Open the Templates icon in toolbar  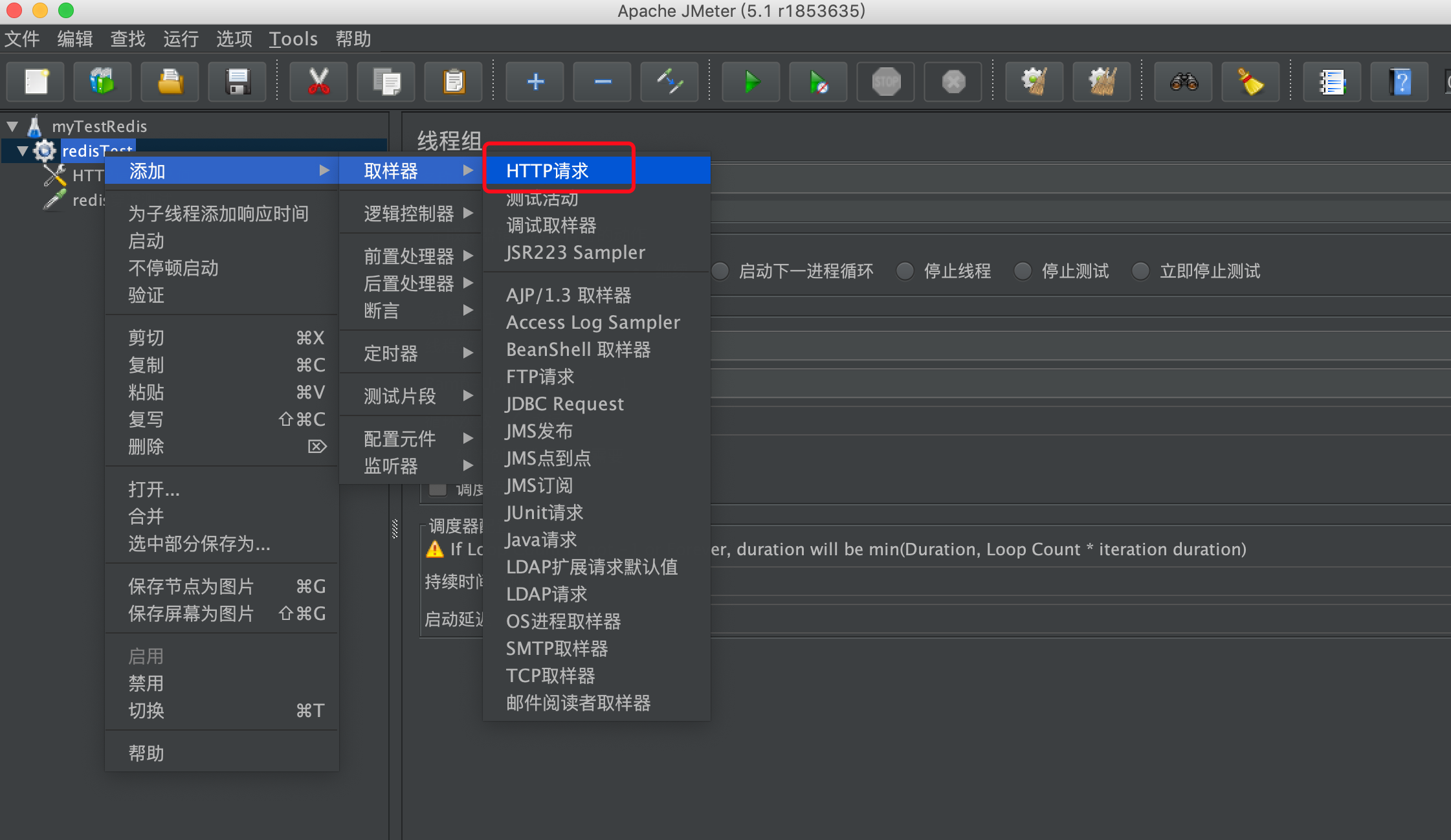(102, 82)
